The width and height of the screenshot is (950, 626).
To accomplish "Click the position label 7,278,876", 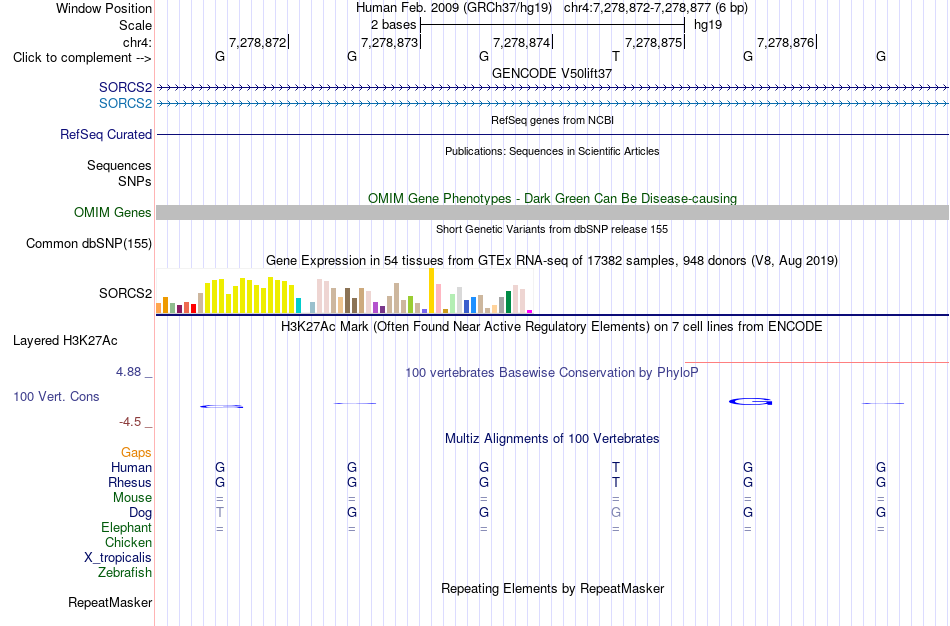I will pos(785,42).
